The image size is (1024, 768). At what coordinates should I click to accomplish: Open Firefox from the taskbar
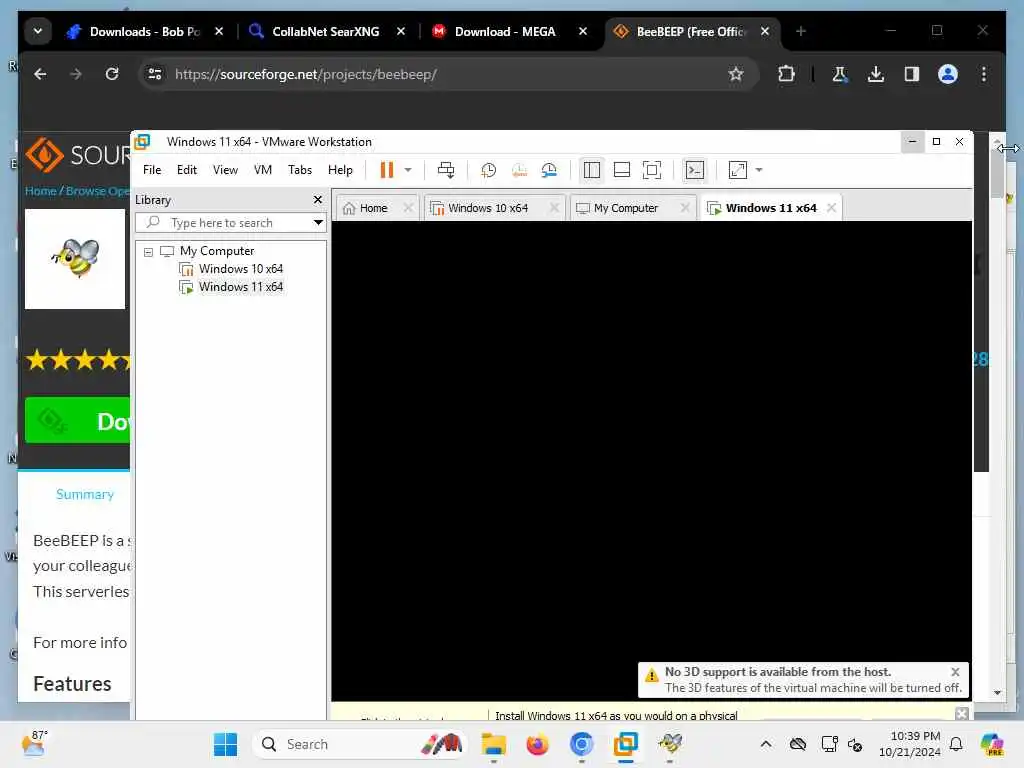tap(537, 744)
